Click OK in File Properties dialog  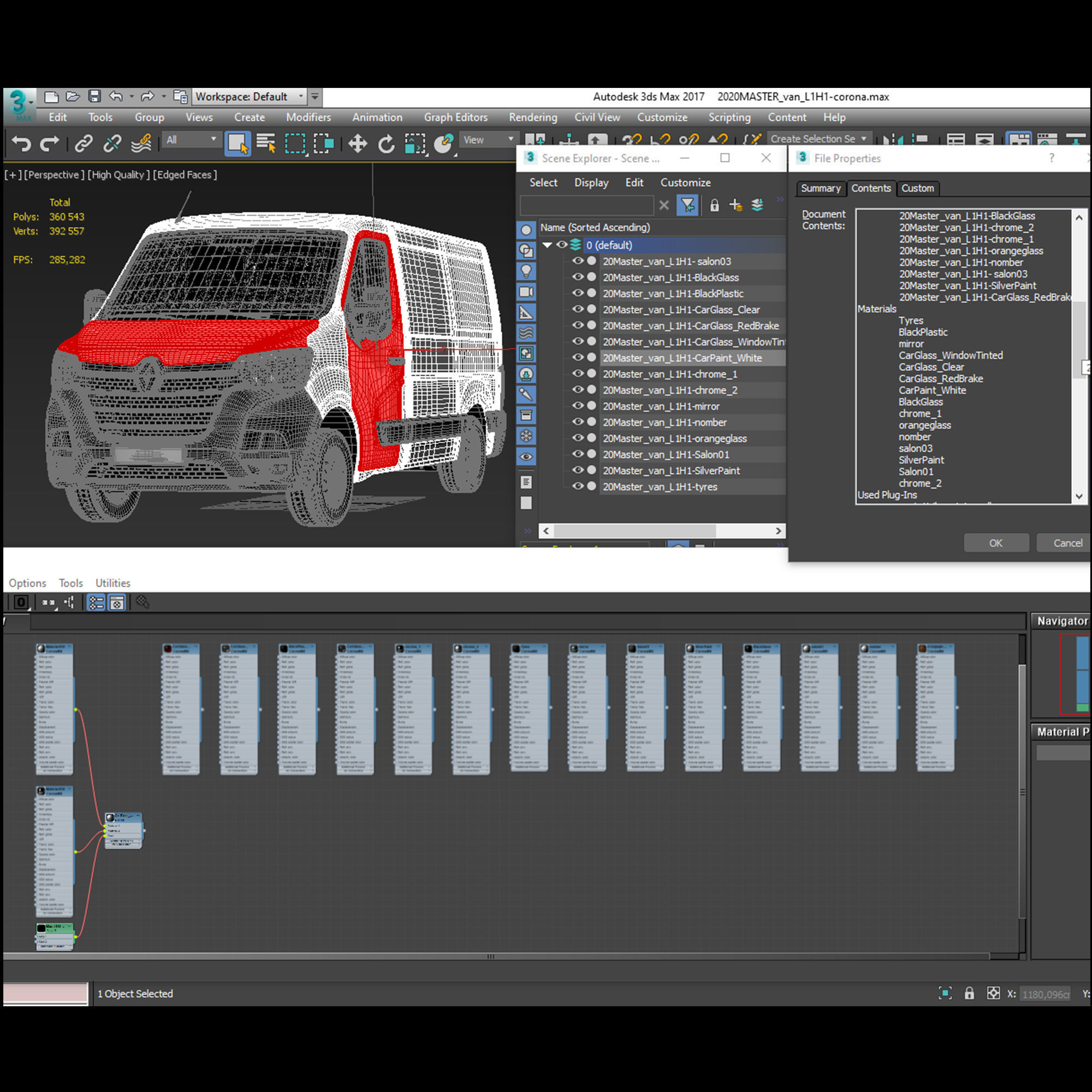(x=996, y=543)
